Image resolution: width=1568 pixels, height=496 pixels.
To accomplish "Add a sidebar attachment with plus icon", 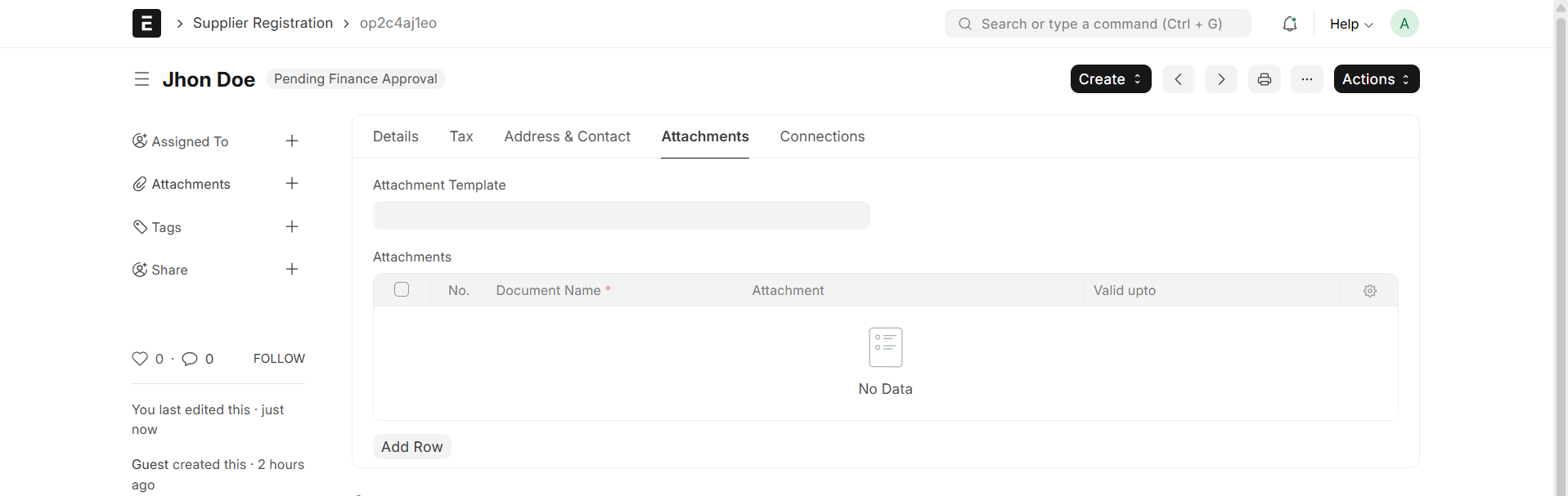I will (292, 184).
